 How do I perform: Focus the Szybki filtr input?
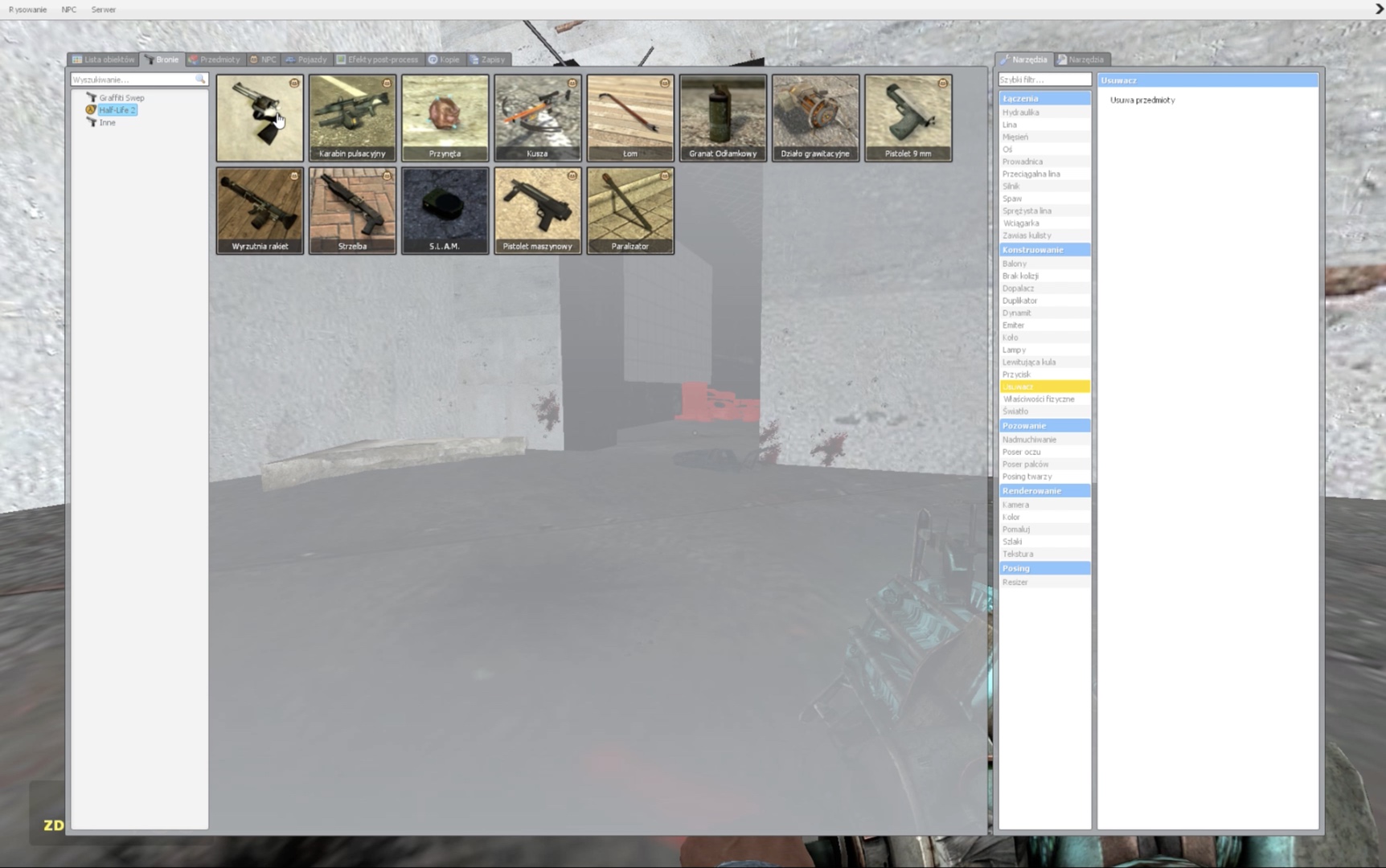tap(1044, 80)
